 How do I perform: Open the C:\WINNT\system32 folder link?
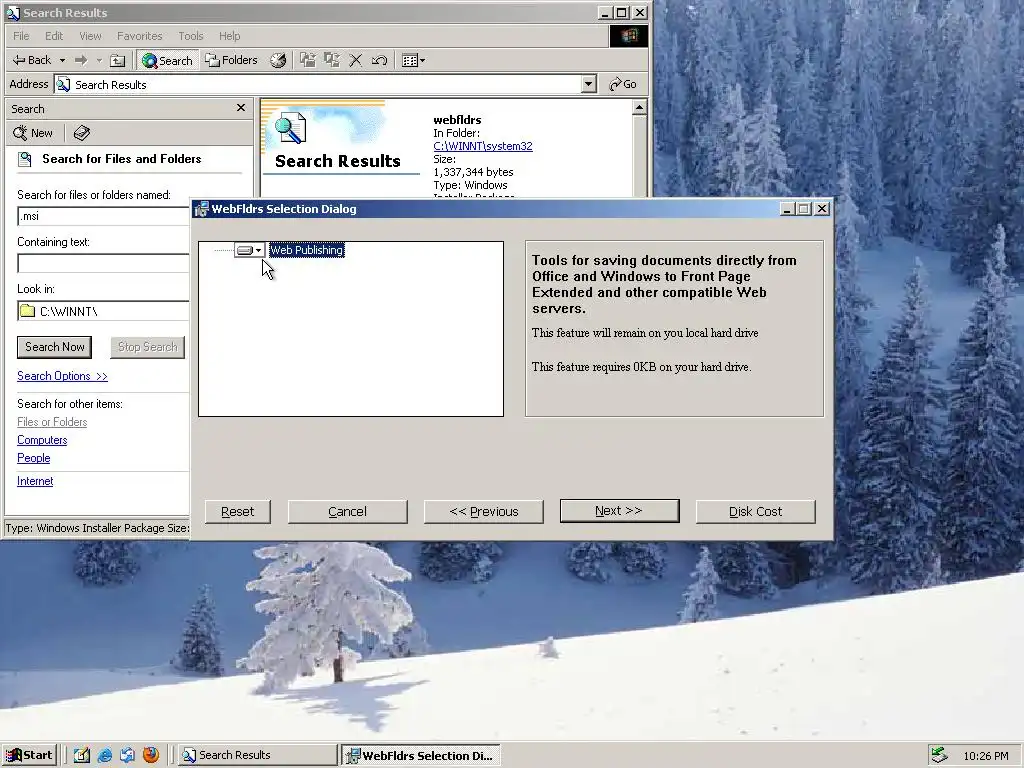click(483, 146)
